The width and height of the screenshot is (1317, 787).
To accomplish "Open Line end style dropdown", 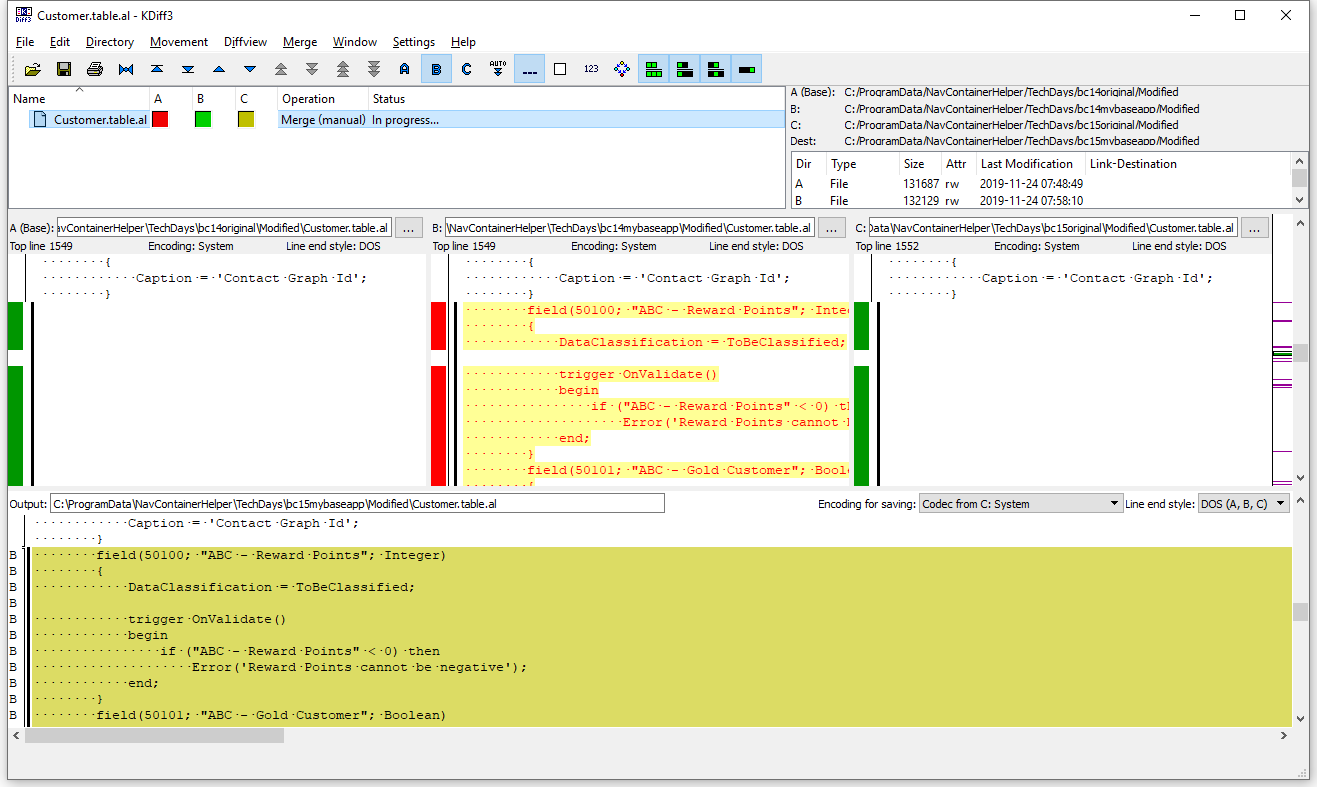I will point(1244,504).
